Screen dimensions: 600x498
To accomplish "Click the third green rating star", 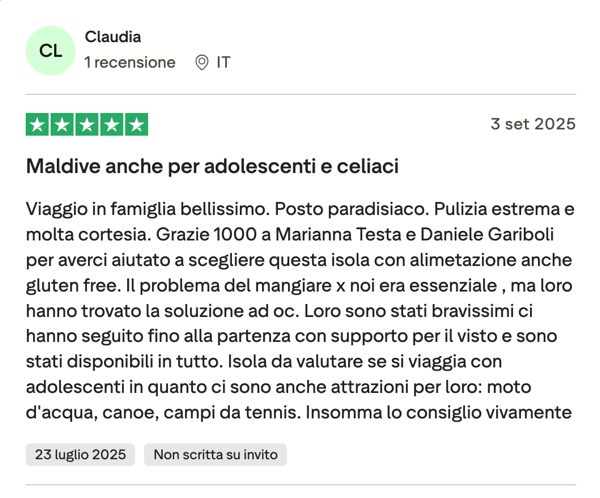I will coord(87,125).
